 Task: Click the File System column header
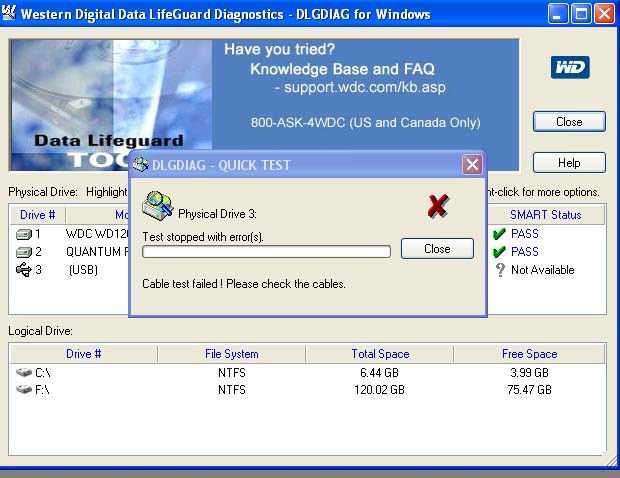[x=232, y=354]
